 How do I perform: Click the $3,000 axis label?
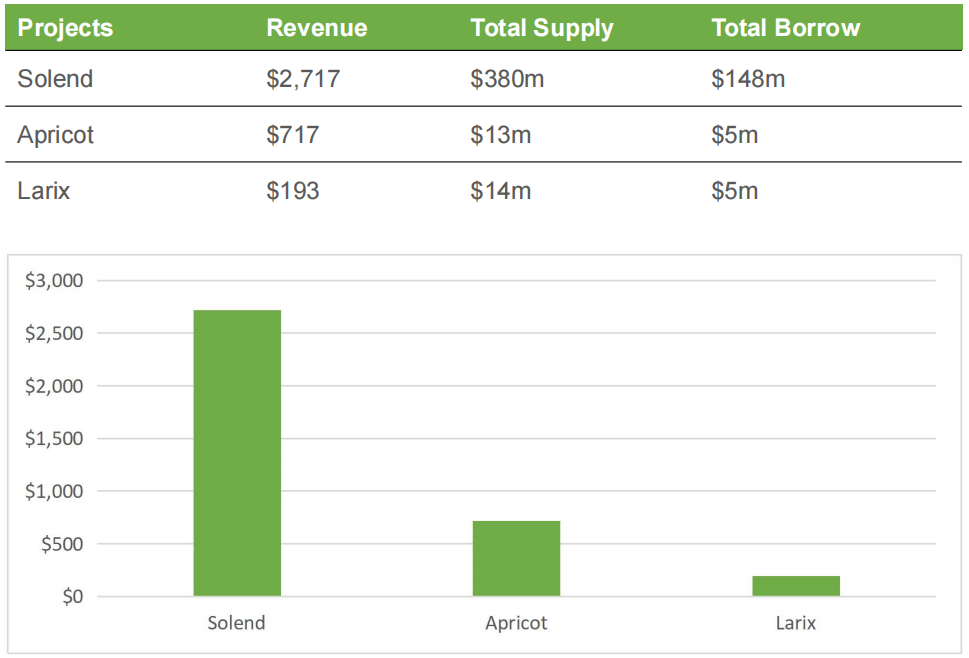tap(54, 280)
